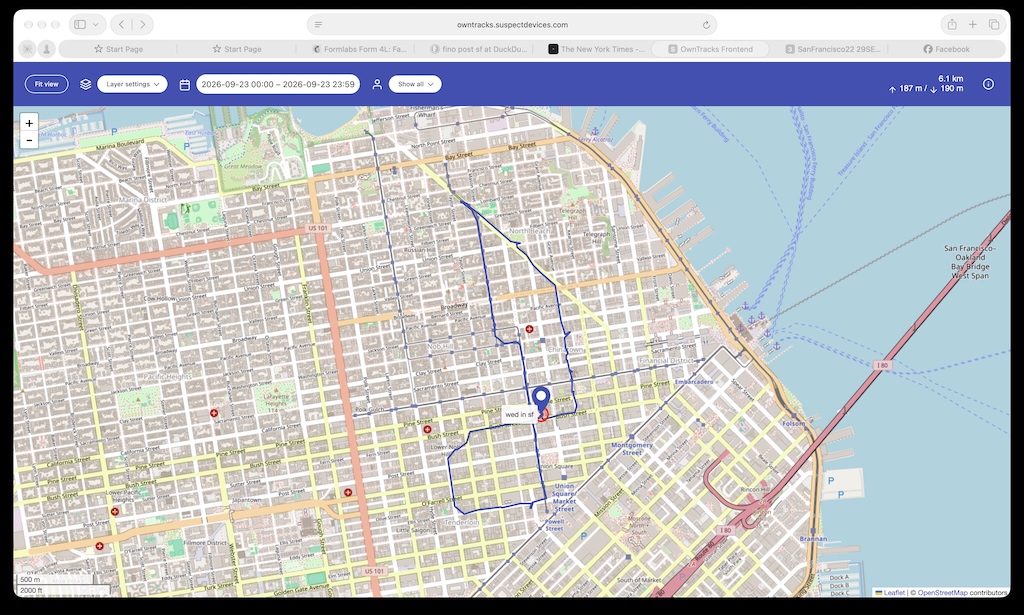
Task: Click the date range field
Action: pos(278,84)
